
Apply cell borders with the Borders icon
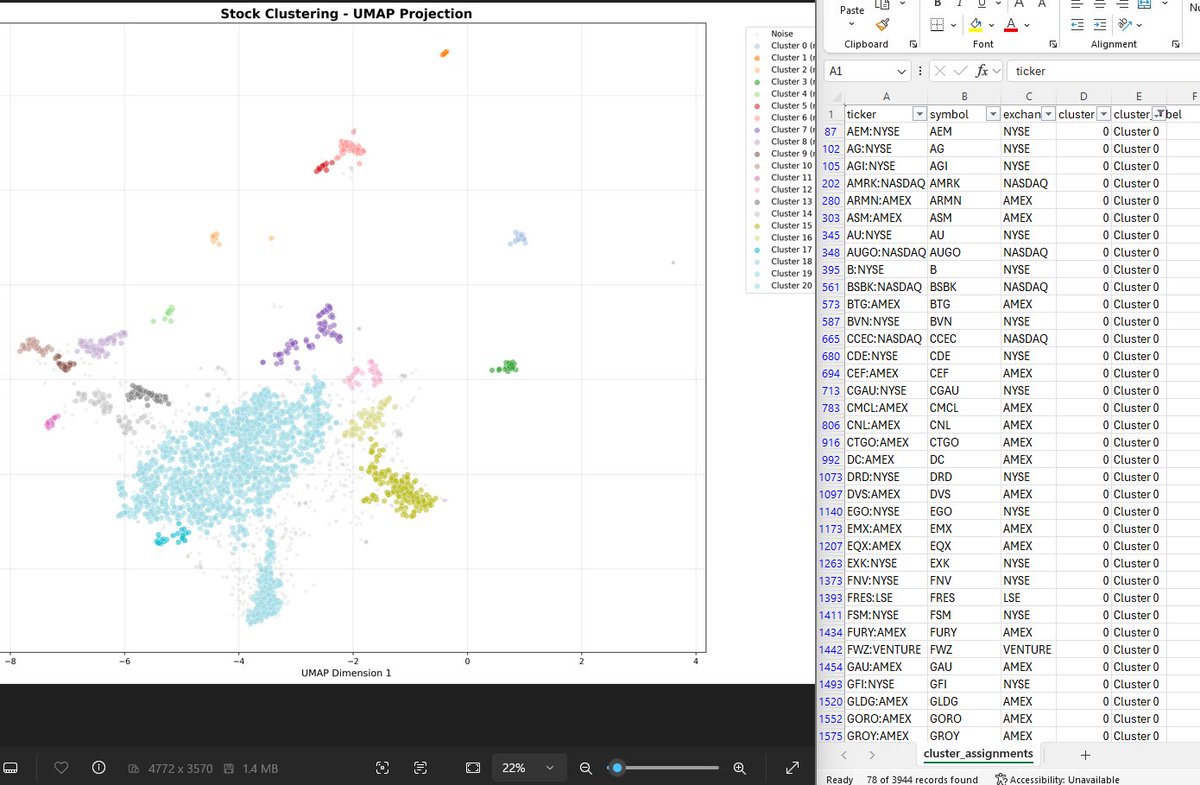937,25
